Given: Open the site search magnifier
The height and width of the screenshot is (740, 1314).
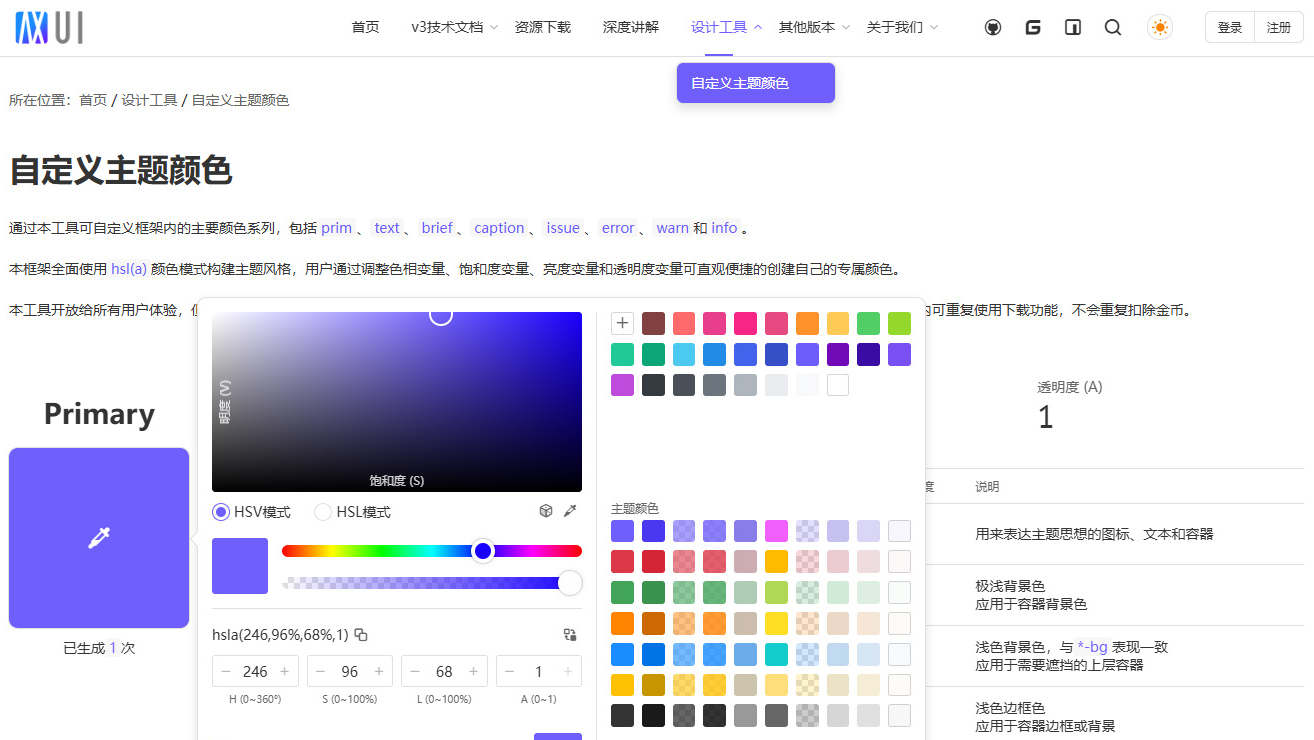Looking at the screenshot, I should pyautogui.click(x=1113, y=27).
